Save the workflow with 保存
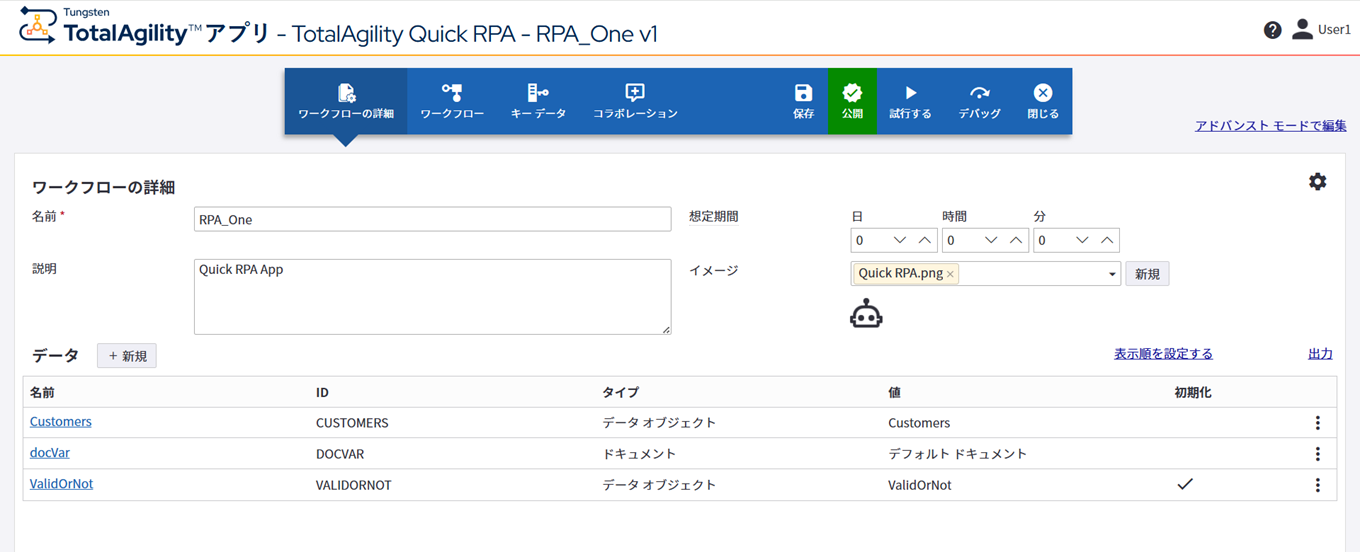 coord(804,101)
